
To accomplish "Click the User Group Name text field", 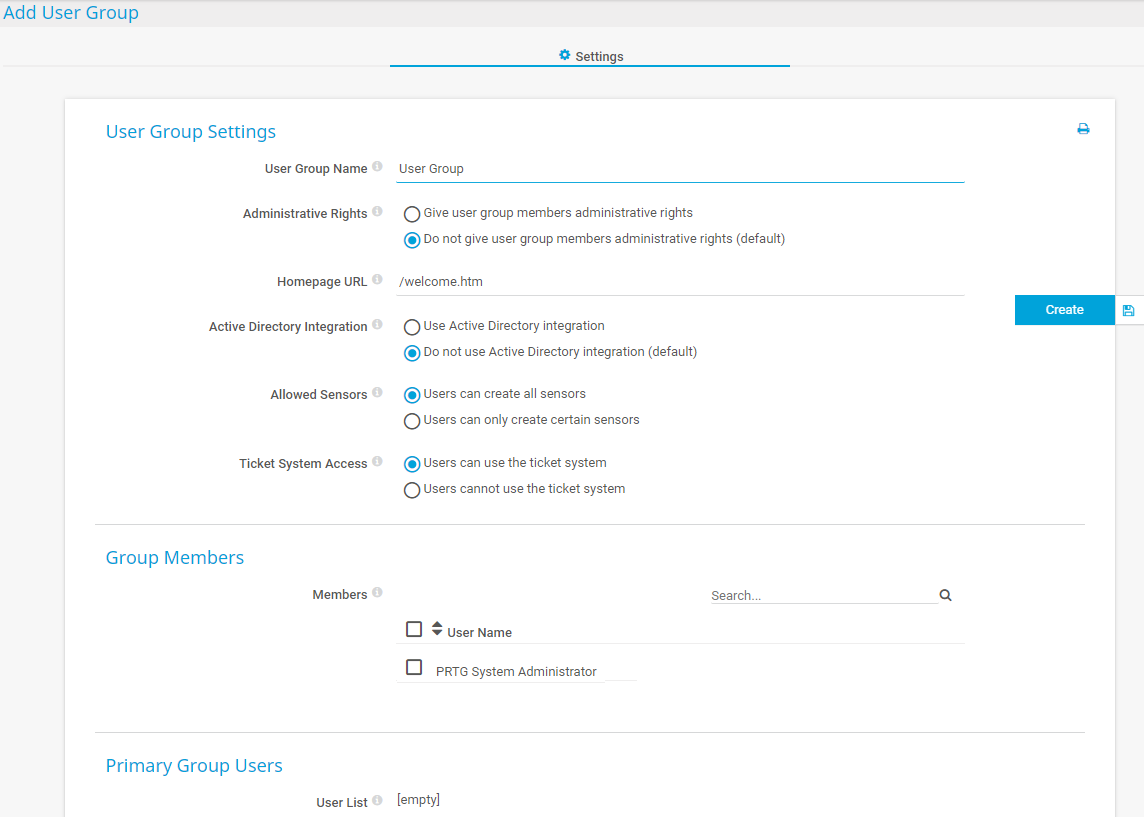I will pos(680,169).
